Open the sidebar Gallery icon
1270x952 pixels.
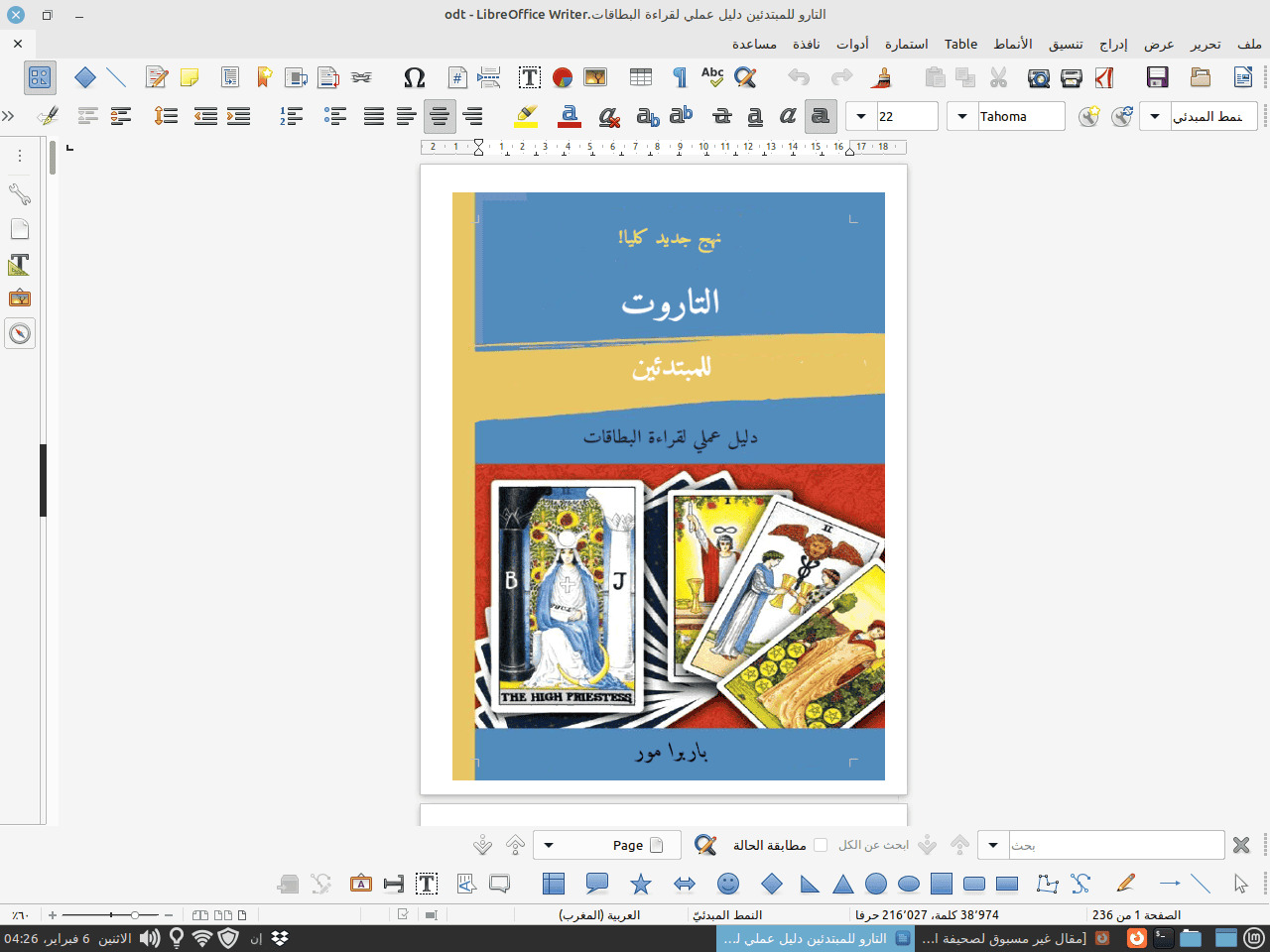20,298
